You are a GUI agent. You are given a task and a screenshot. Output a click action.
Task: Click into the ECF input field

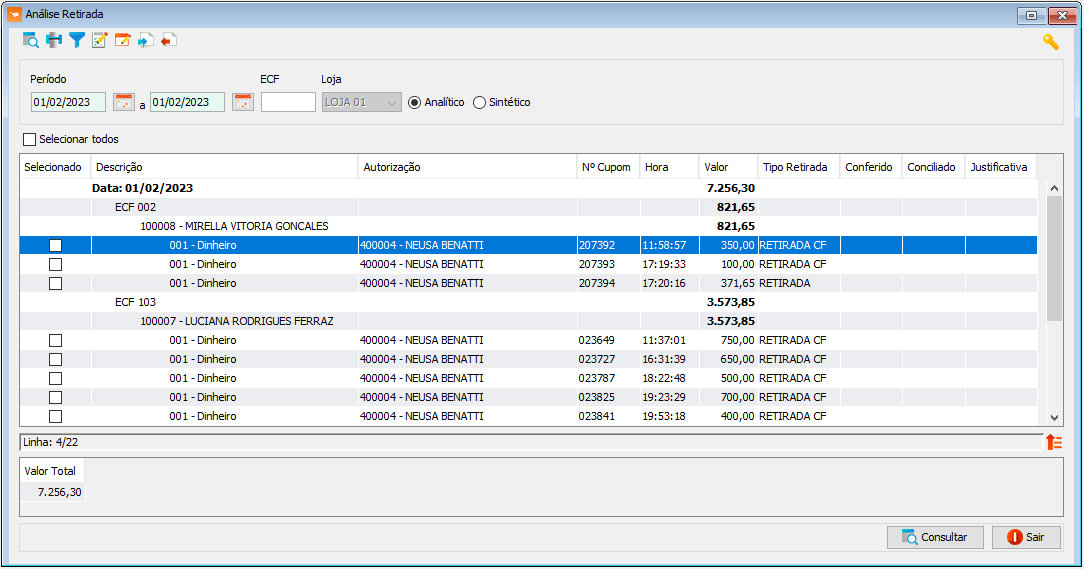tap(288, 102)
